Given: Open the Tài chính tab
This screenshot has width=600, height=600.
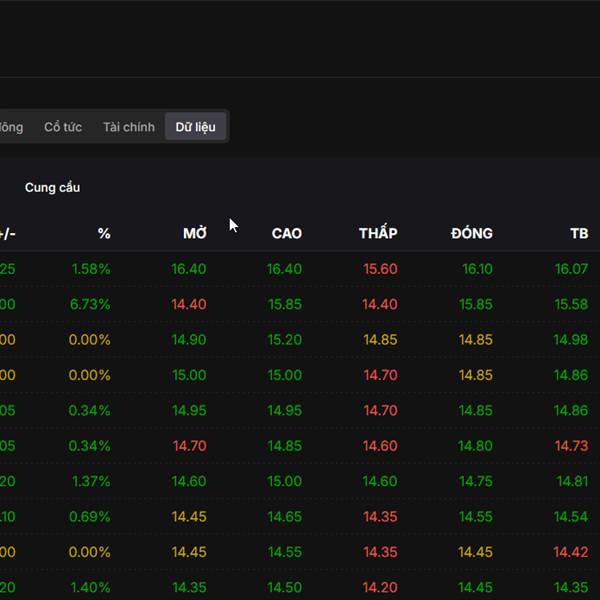Looking at the screenshot, I should tap(129, 127).
